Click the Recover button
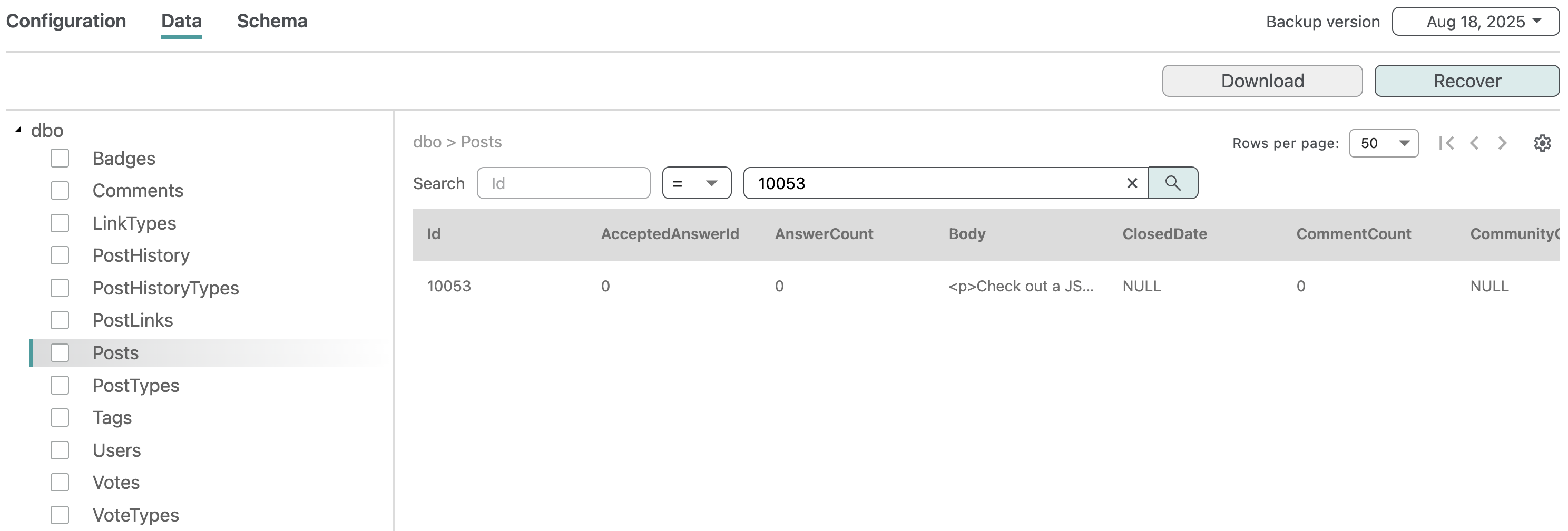Image resolution: width=1568 pixels, height=531 pixels. [1466, 81]
